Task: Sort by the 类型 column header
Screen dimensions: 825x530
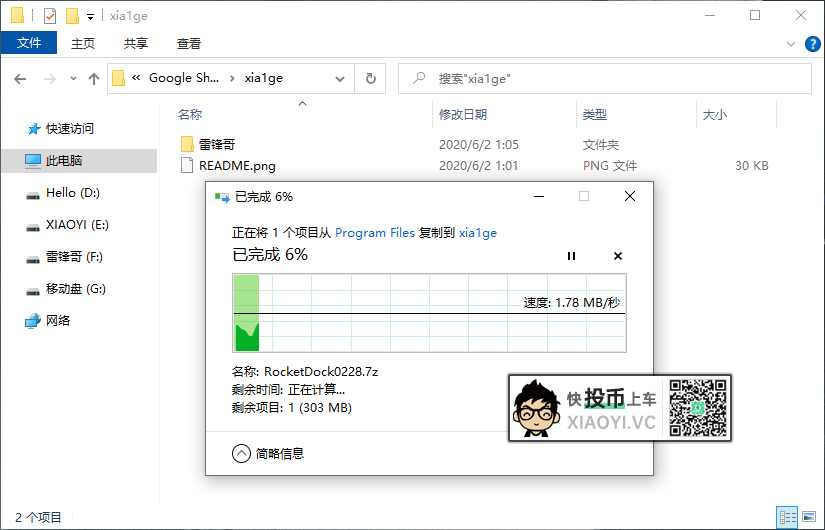Action: coord(595,114)
